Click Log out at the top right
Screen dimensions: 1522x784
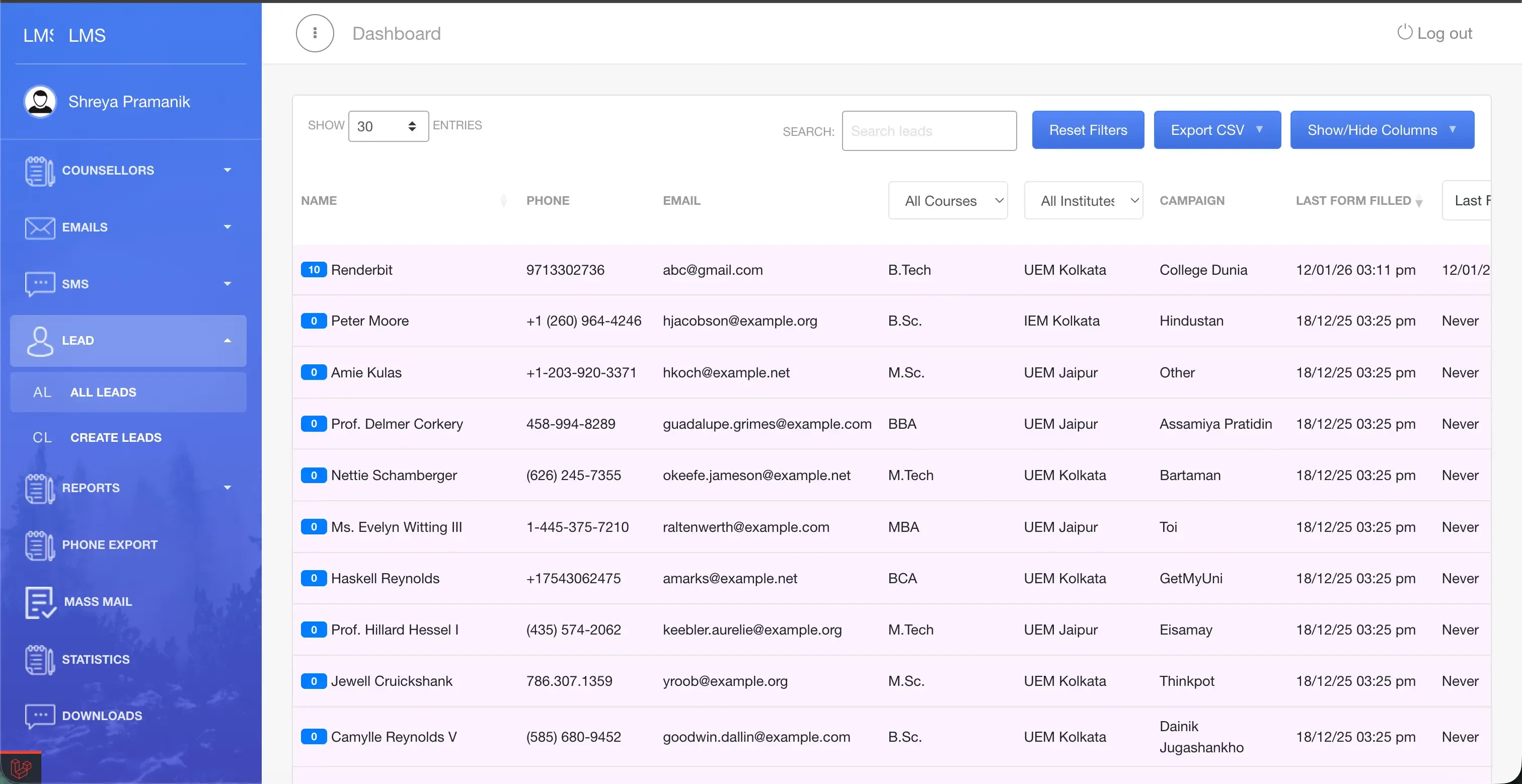[x=1434, y=33]
